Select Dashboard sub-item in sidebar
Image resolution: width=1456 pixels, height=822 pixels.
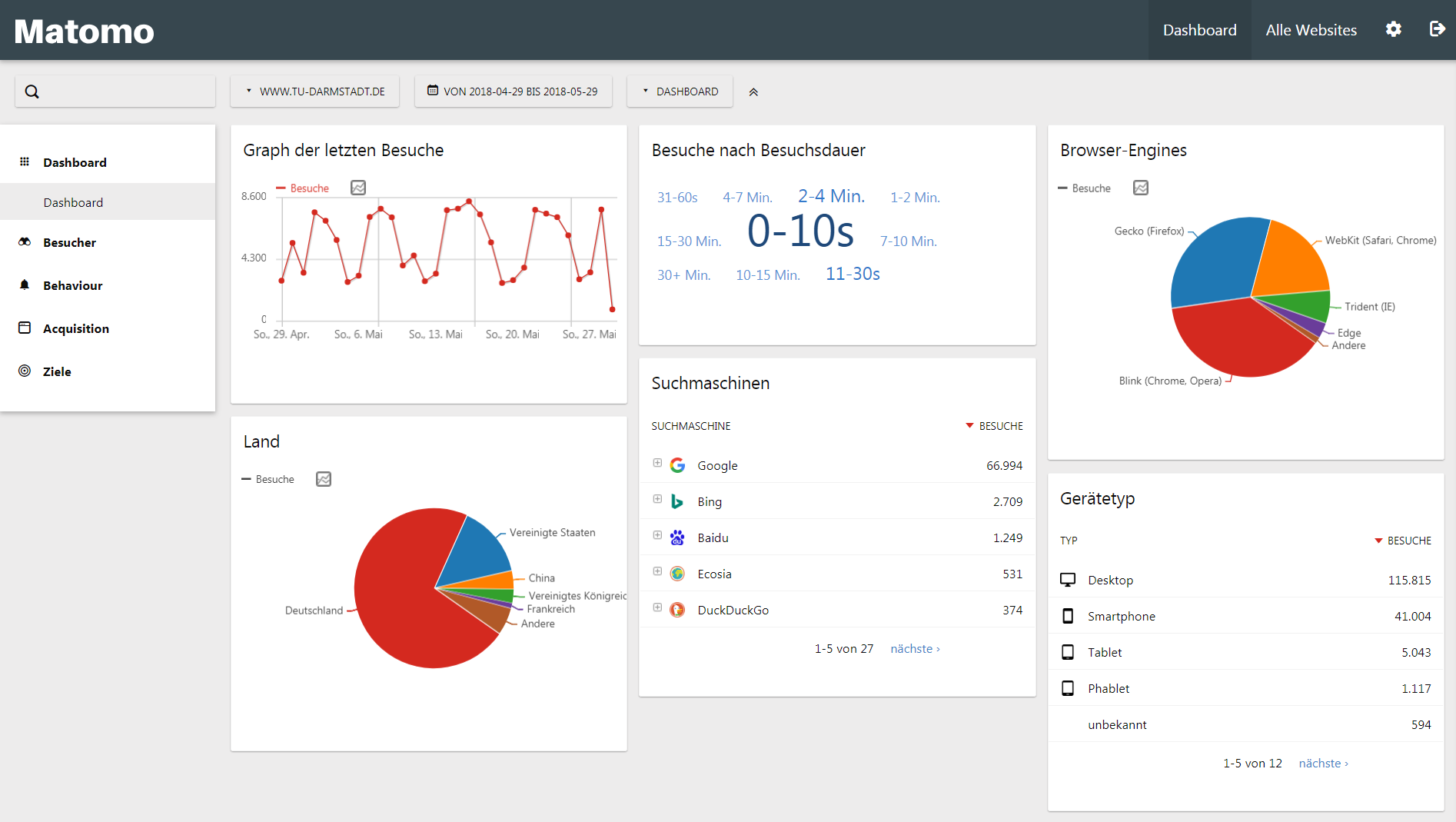(108, 202)
